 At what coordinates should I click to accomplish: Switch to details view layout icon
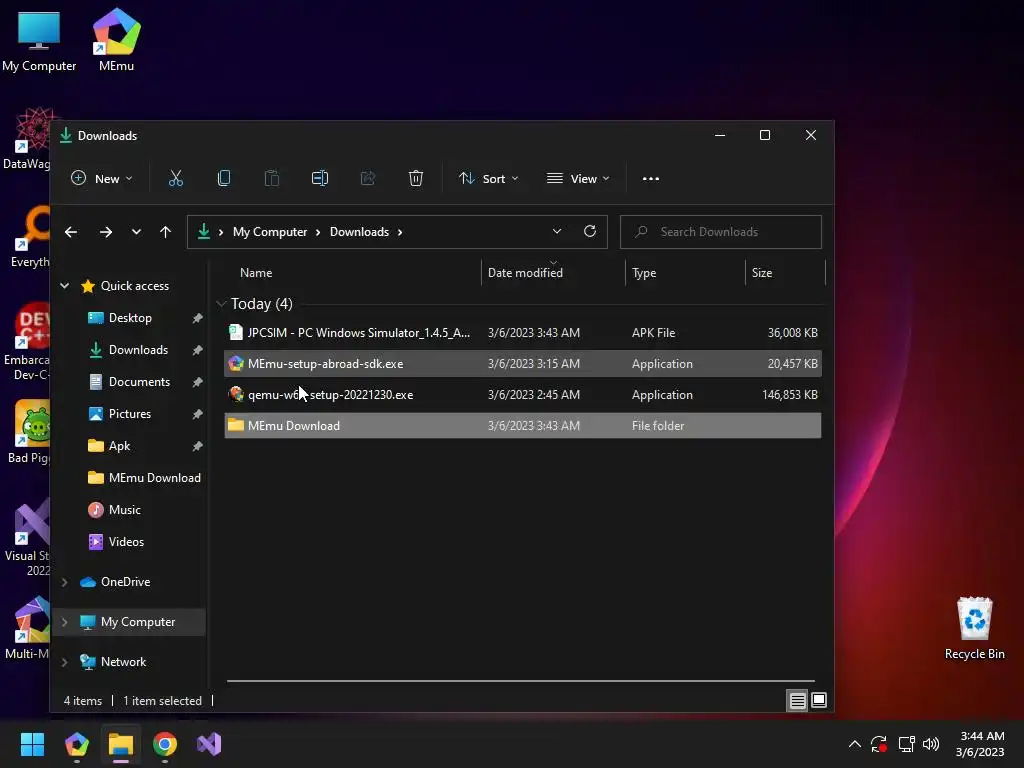(x=797, y=701)
